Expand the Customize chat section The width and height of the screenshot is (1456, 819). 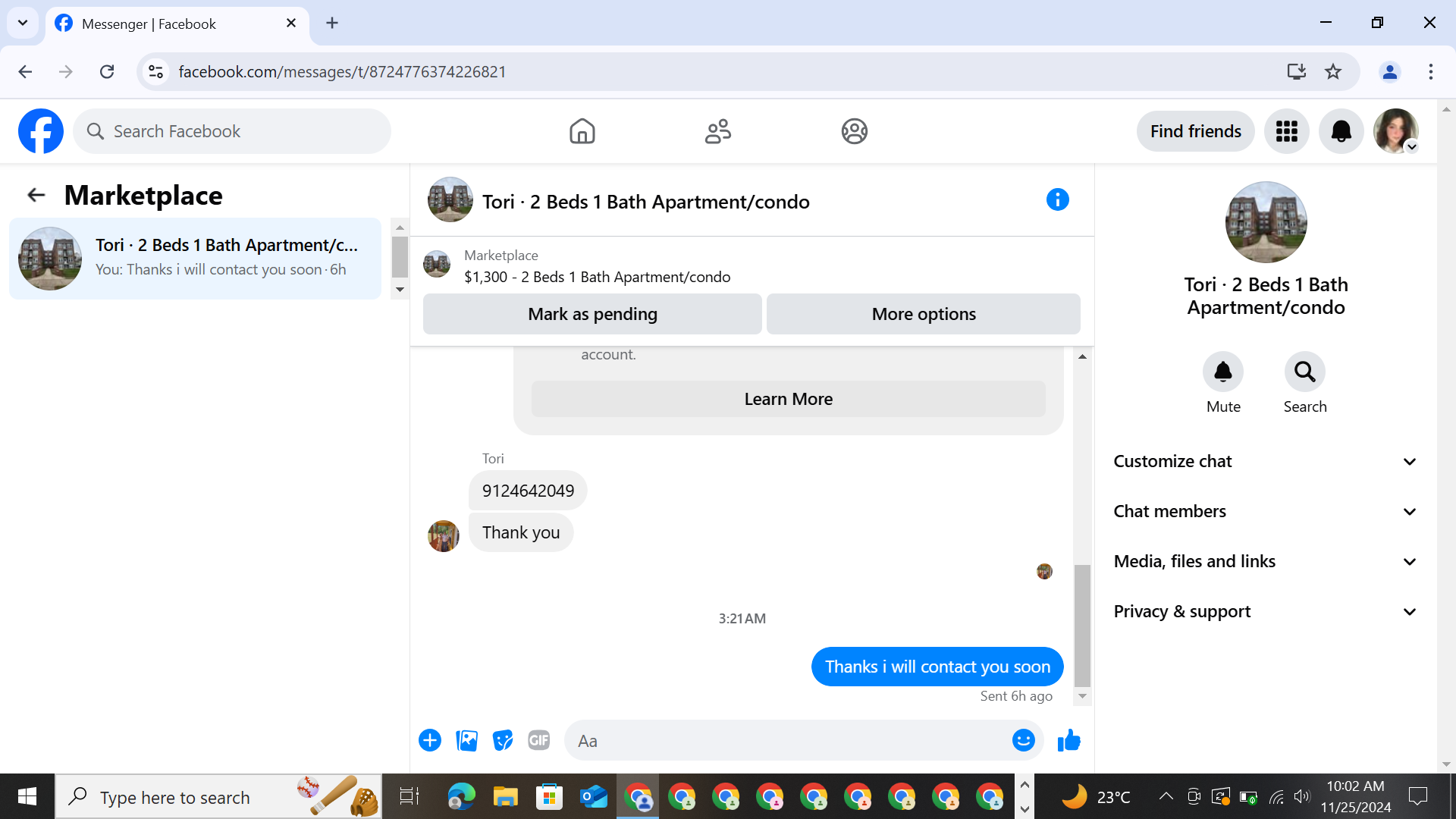[x=1265, y=461]
